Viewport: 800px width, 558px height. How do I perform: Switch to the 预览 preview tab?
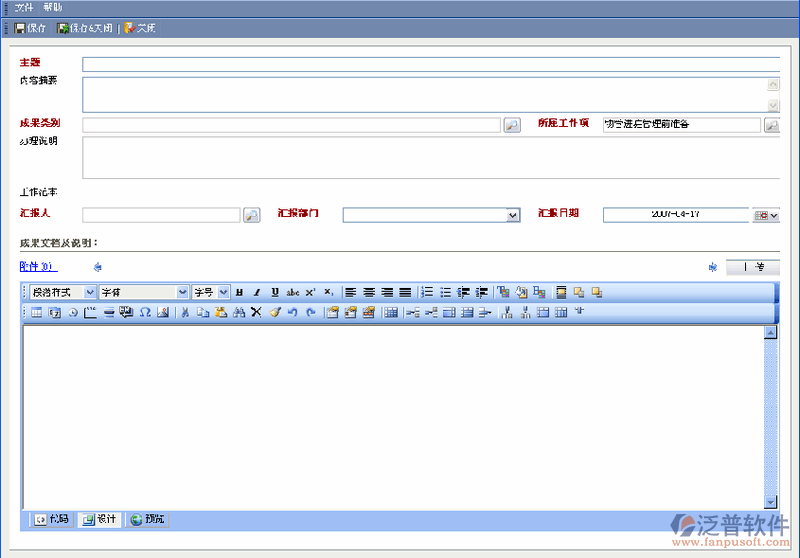[148, 519]
